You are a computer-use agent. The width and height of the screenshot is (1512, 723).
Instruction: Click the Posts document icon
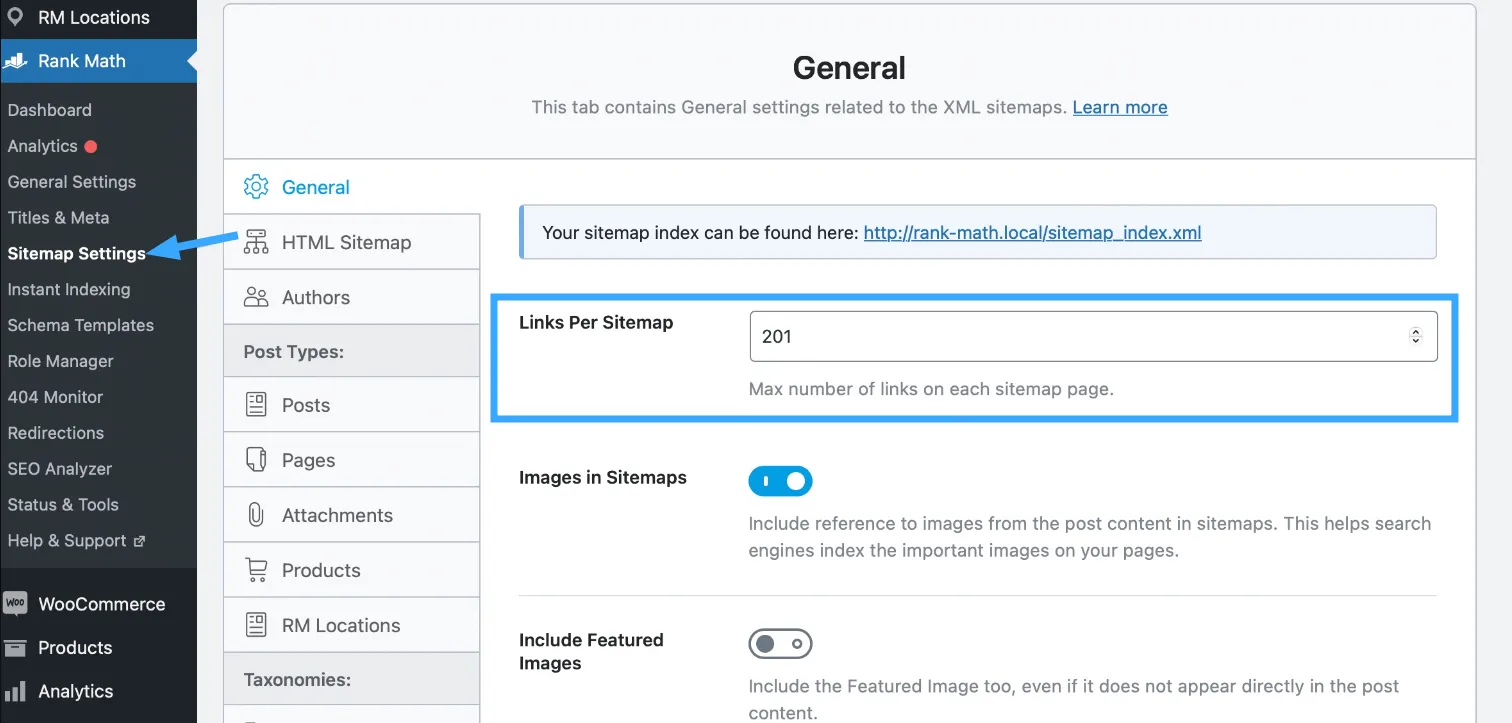(257, 404)
